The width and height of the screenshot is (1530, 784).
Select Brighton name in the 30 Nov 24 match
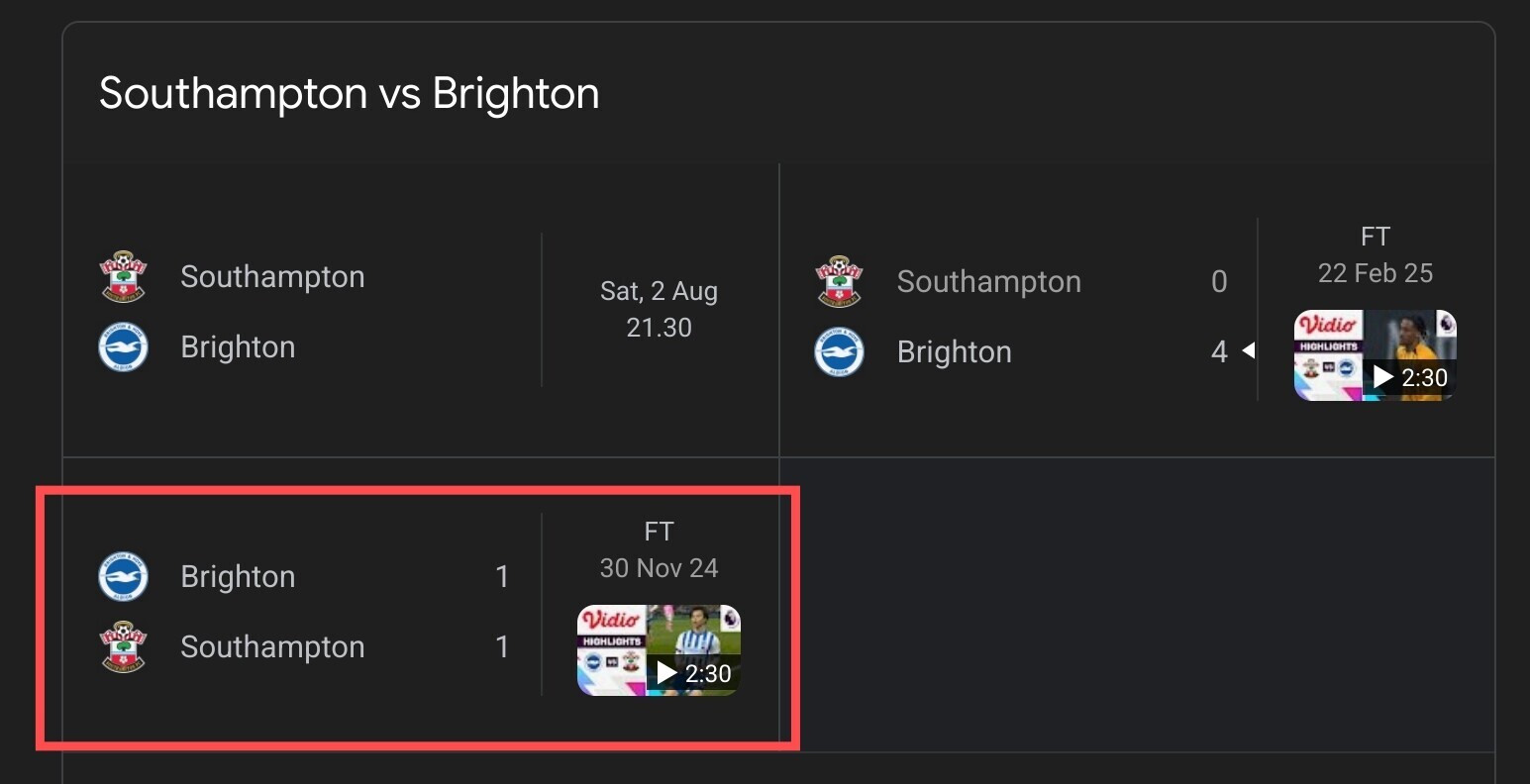(x=238, y=577)
